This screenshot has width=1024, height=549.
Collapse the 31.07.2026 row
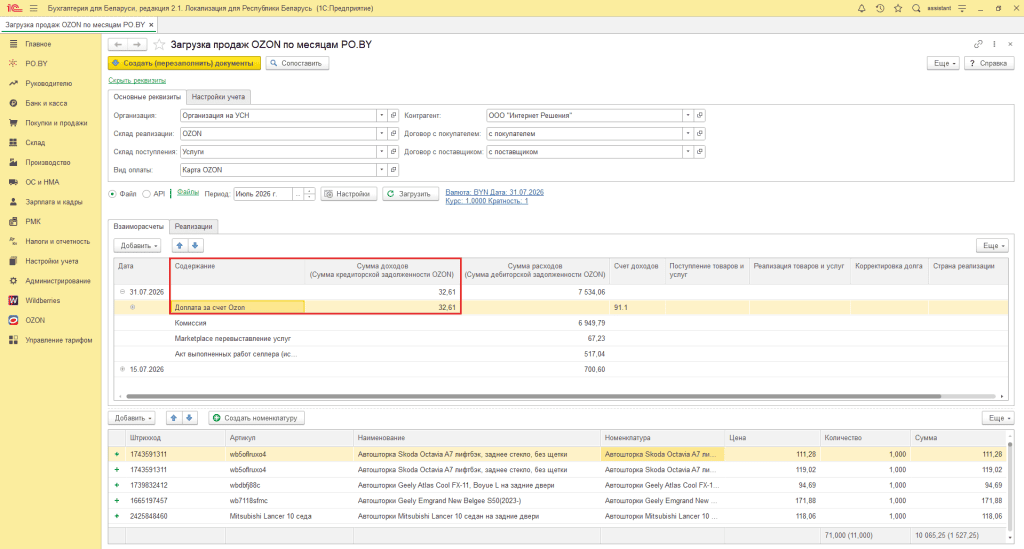click(x=122, y=292)
